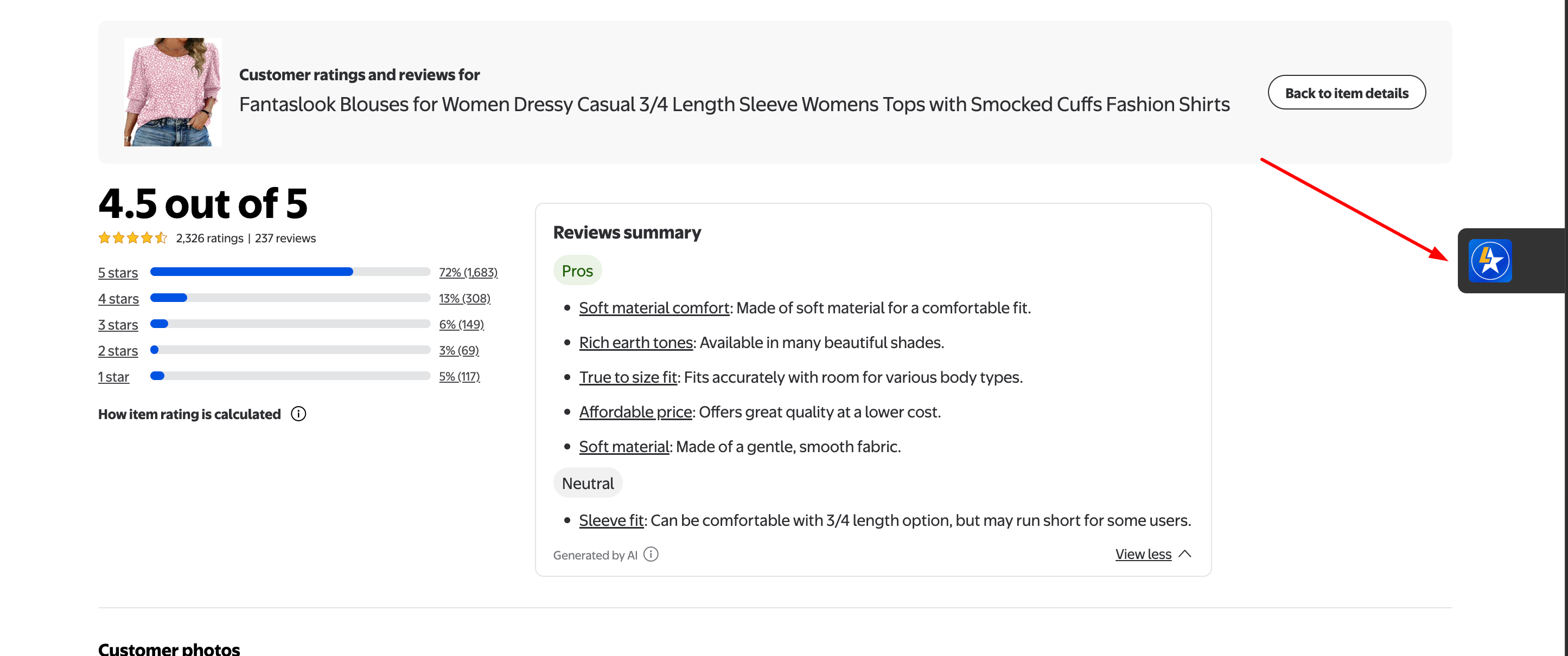Screen dimensions: 1568x656
Task: Filter reviews by 5 stars
Action: [x=118, y=272]
